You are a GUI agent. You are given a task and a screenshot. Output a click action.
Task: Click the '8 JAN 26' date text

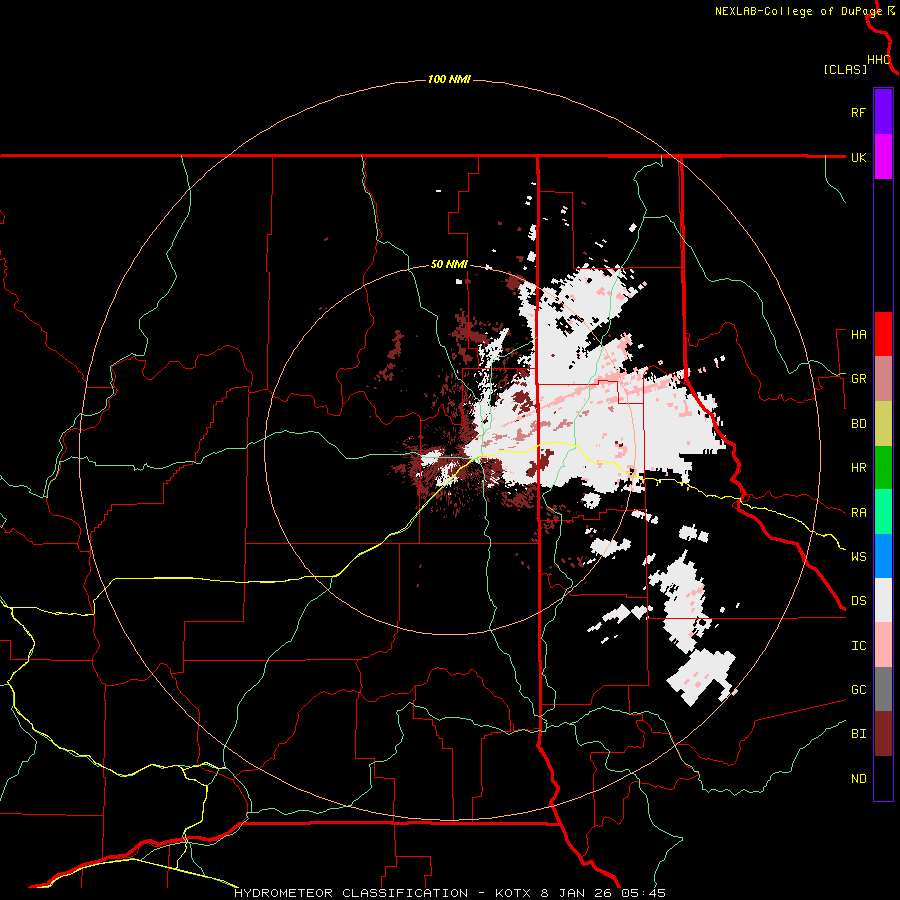pyautogui.click(x=576, y=893)
